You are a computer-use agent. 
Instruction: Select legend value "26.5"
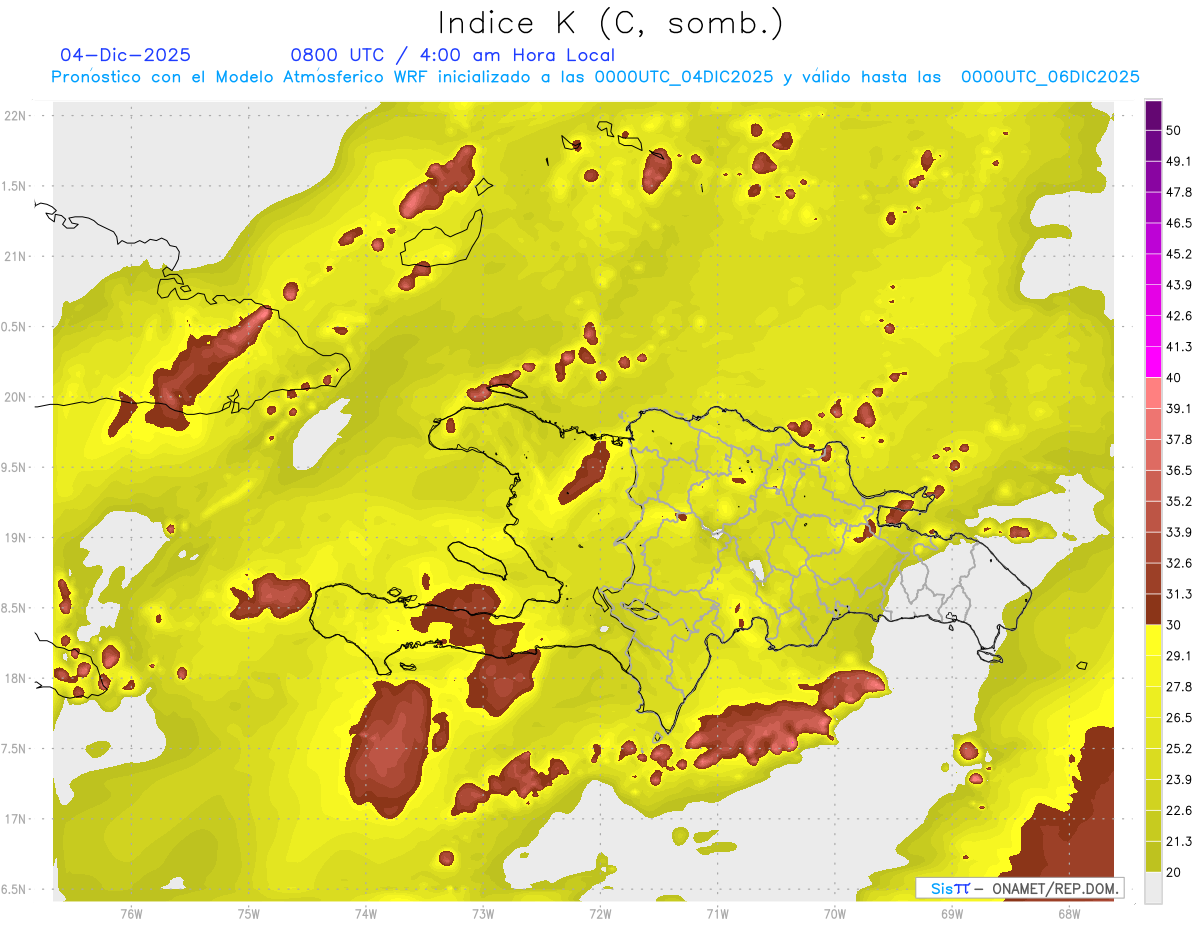click(x=1179, y=718)
